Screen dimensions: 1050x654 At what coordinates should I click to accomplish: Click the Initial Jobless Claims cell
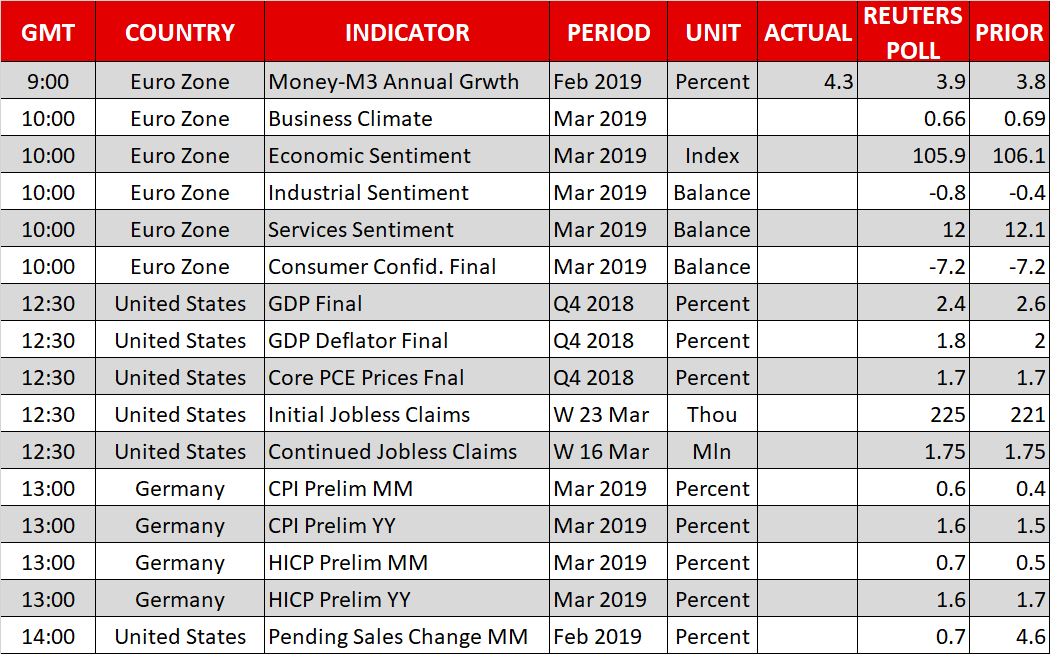pyautogui.click(x=369, y=415)
